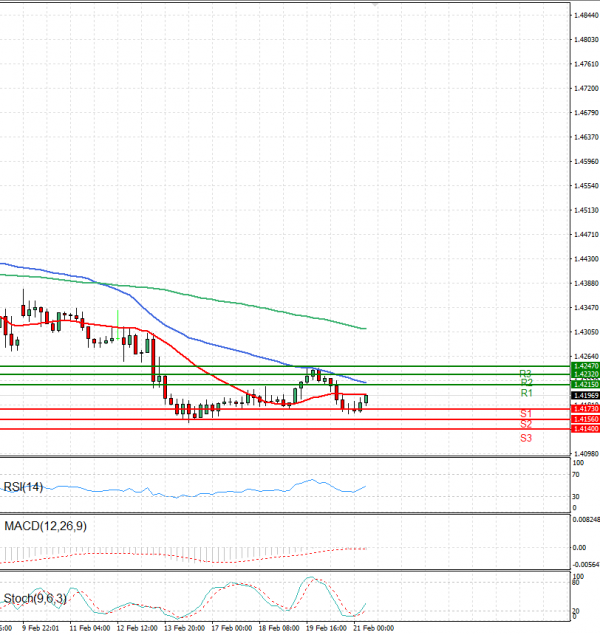
Task: Click the red 1.41400 price tag
Action: point(585,429)
